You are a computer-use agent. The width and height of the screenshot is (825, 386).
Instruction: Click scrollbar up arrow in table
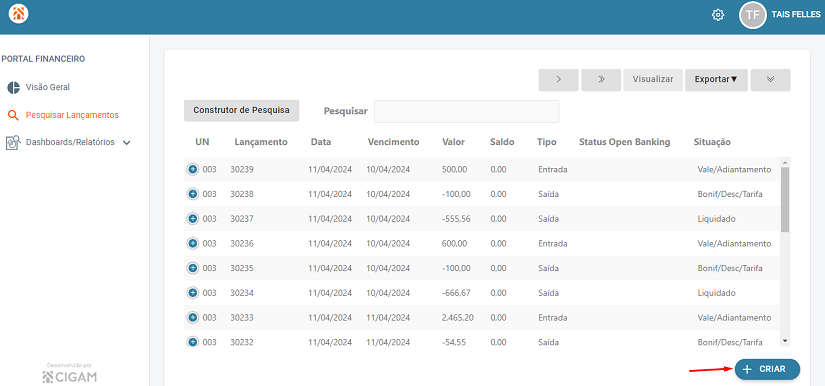point(786,162)
